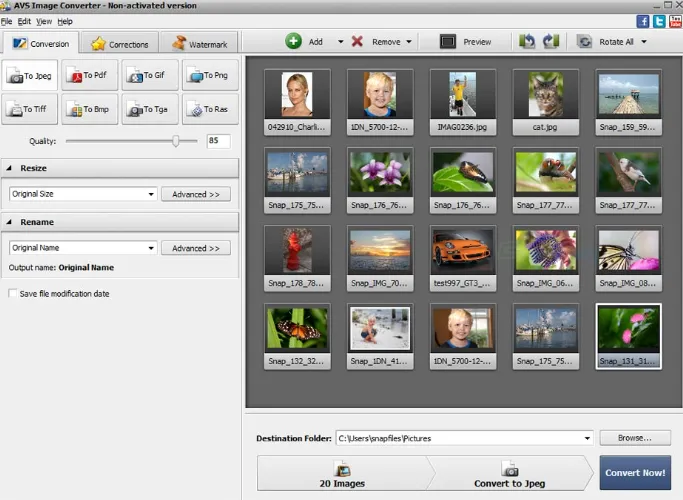Click the green Add images icon

pyautogui.click(x=293, y=41)
